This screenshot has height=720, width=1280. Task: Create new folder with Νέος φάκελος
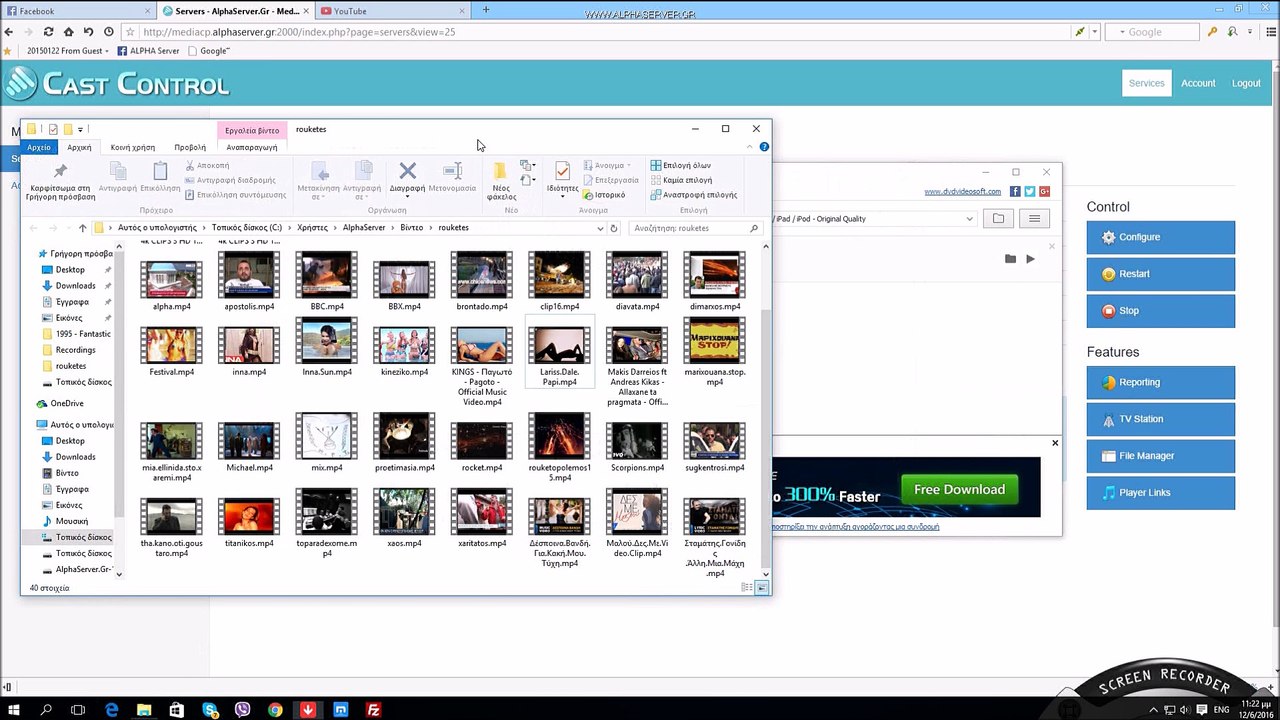click(501, 180)
